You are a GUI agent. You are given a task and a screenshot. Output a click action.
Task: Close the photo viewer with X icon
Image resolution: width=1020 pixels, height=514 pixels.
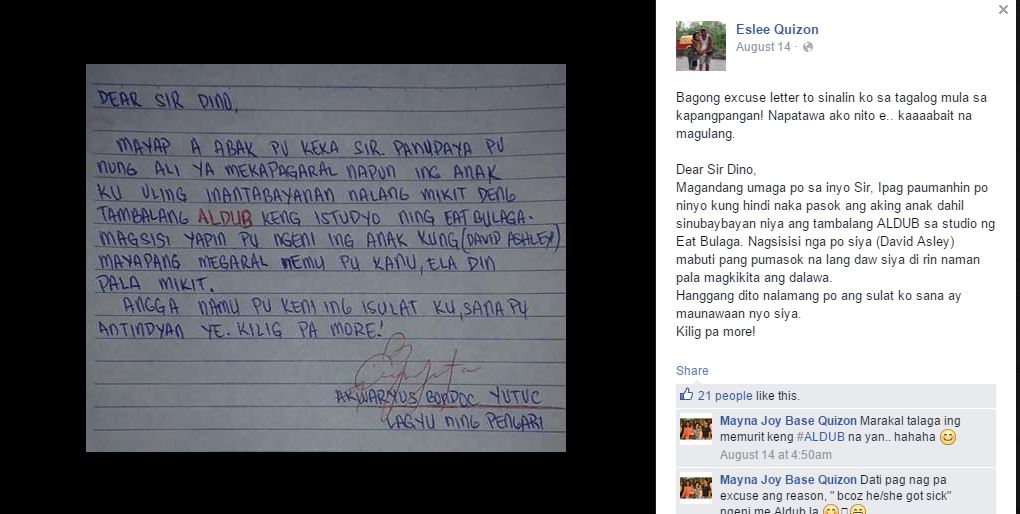(x=1003, y=10)
